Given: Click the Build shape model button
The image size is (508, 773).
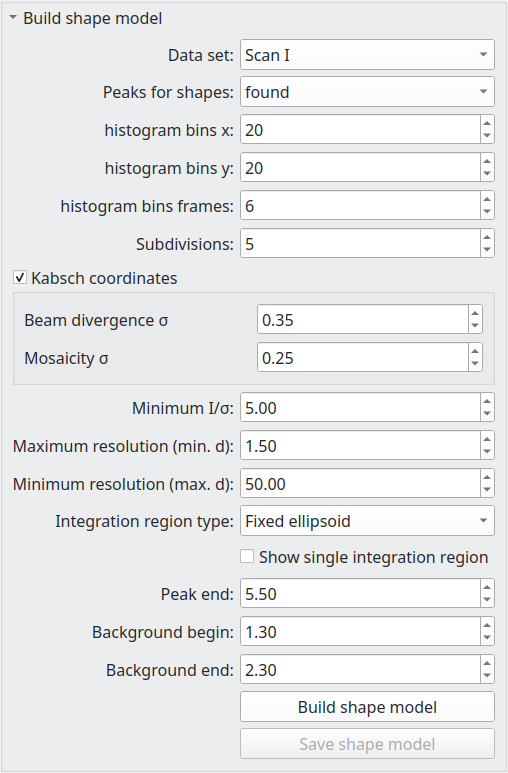Looking at the screenshot, I should (x=367, y=706).
